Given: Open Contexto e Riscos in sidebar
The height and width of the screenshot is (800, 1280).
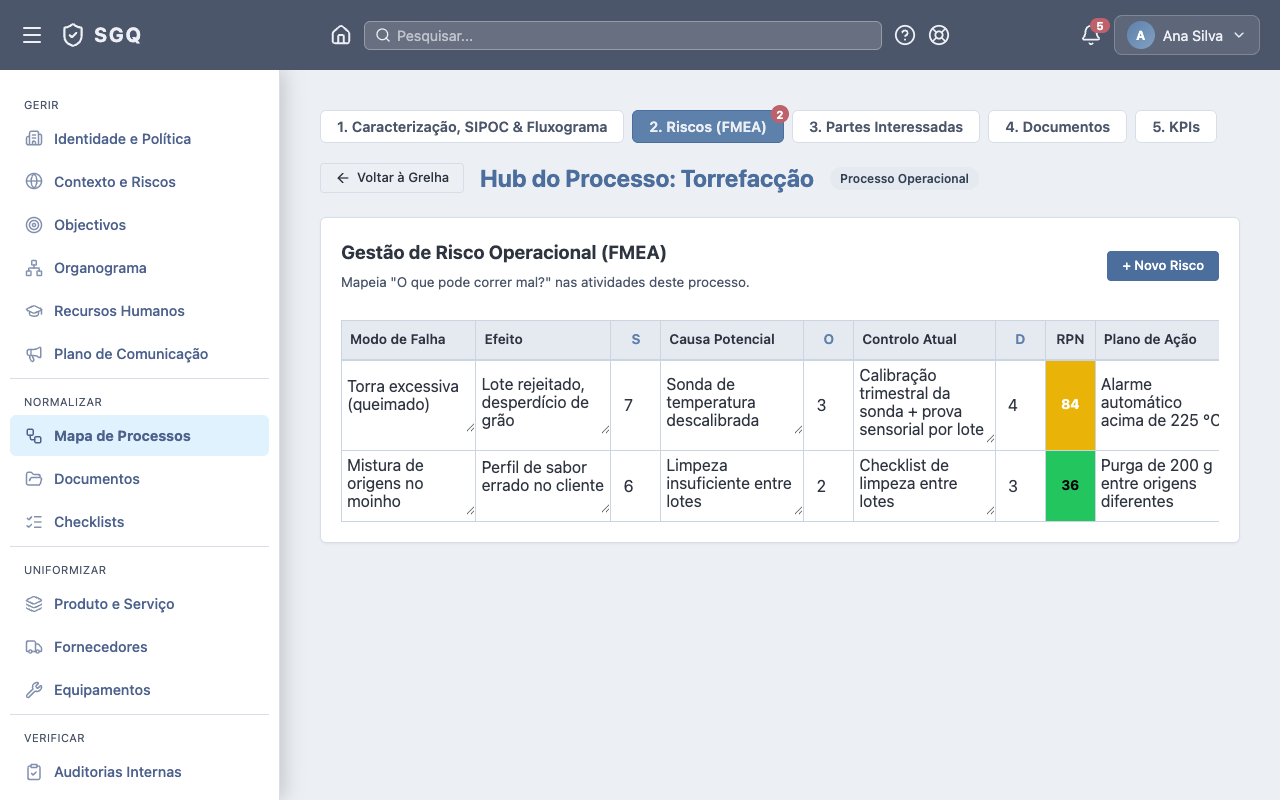Looking at the screenshot, I should click(x=139, y=182).
